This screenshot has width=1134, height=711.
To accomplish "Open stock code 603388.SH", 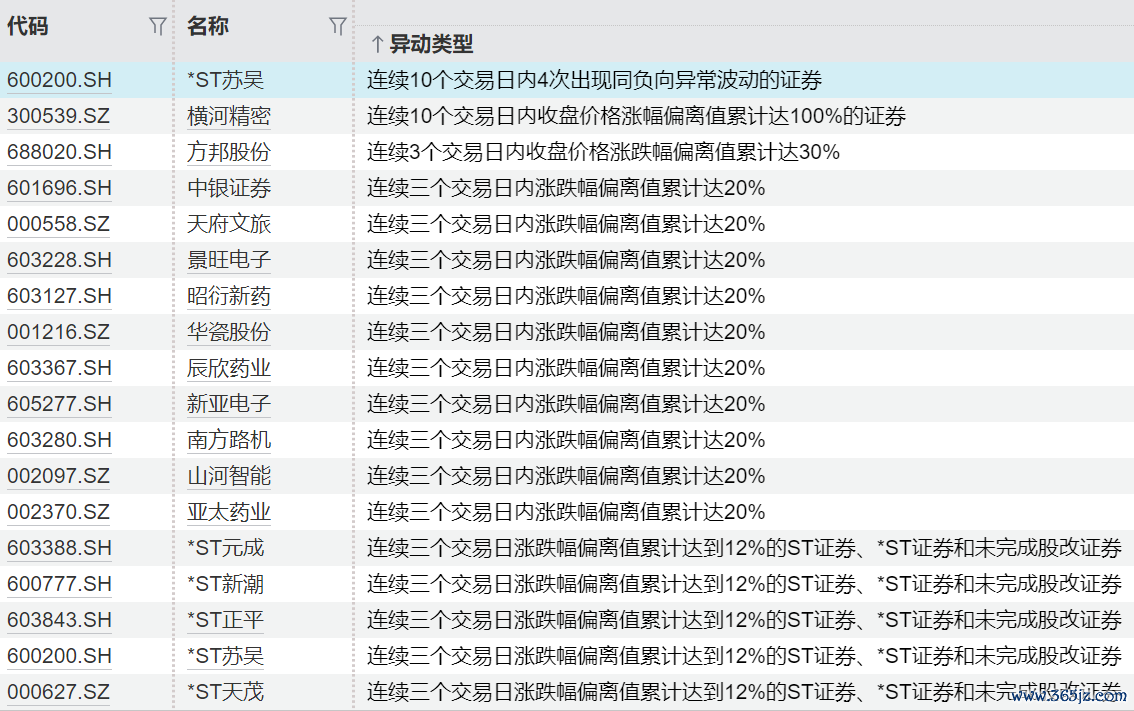I will (x=59, y=548).
